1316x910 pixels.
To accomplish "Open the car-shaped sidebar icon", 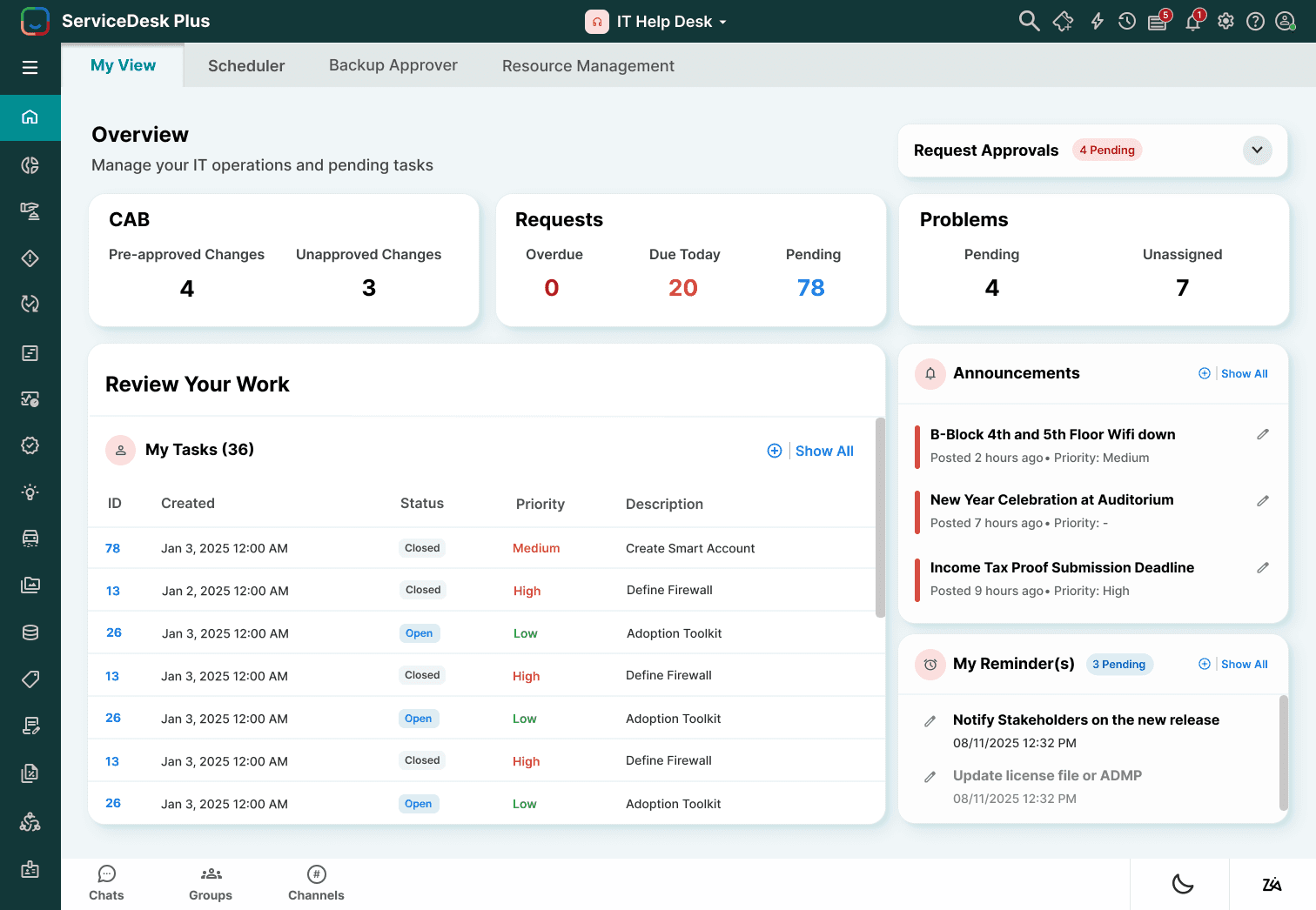I will (x=30, y=538).
